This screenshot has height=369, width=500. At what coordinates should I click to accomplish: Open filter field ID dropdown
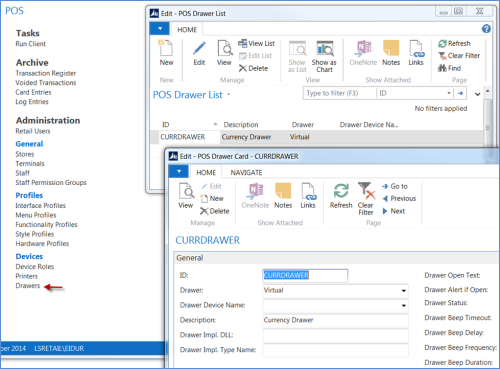pyautogui.click(x=449, y=93)
